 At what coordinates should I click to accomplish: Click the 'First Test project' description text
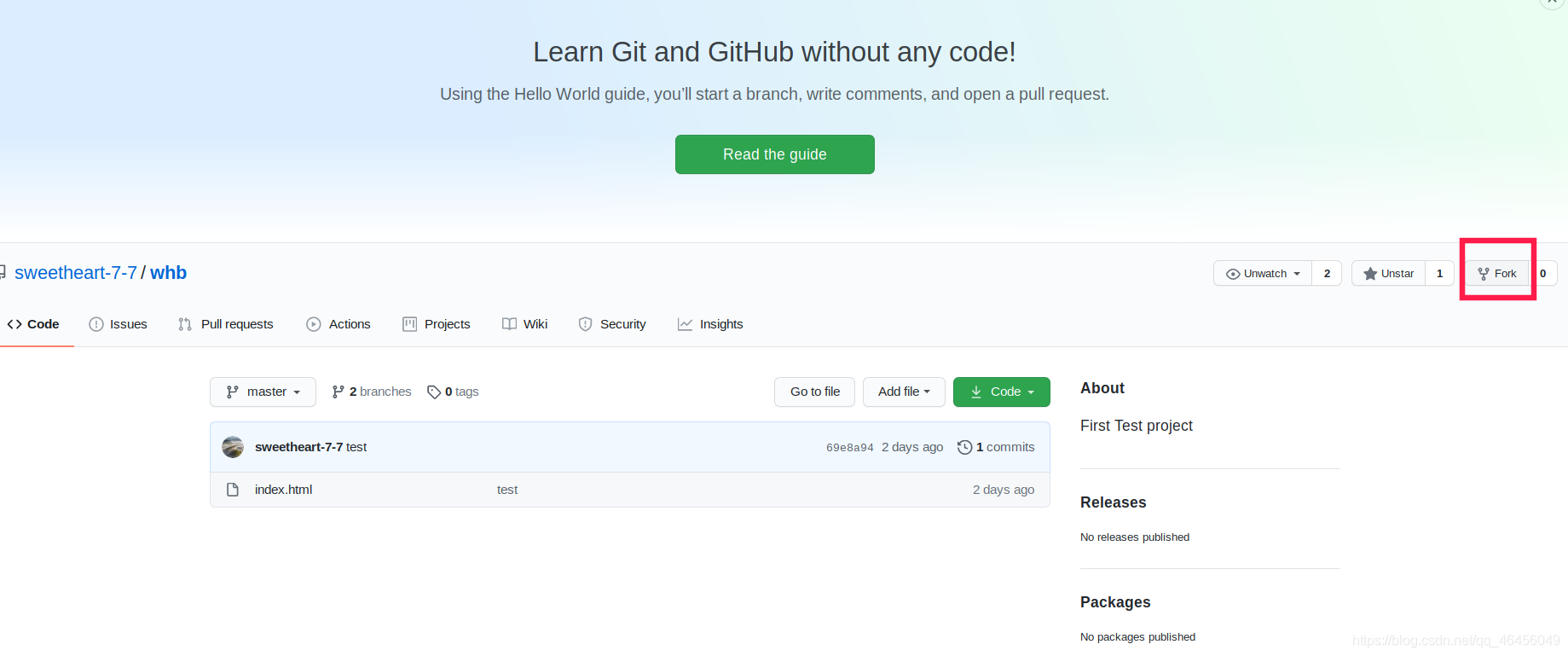[x=1136, y=426]
